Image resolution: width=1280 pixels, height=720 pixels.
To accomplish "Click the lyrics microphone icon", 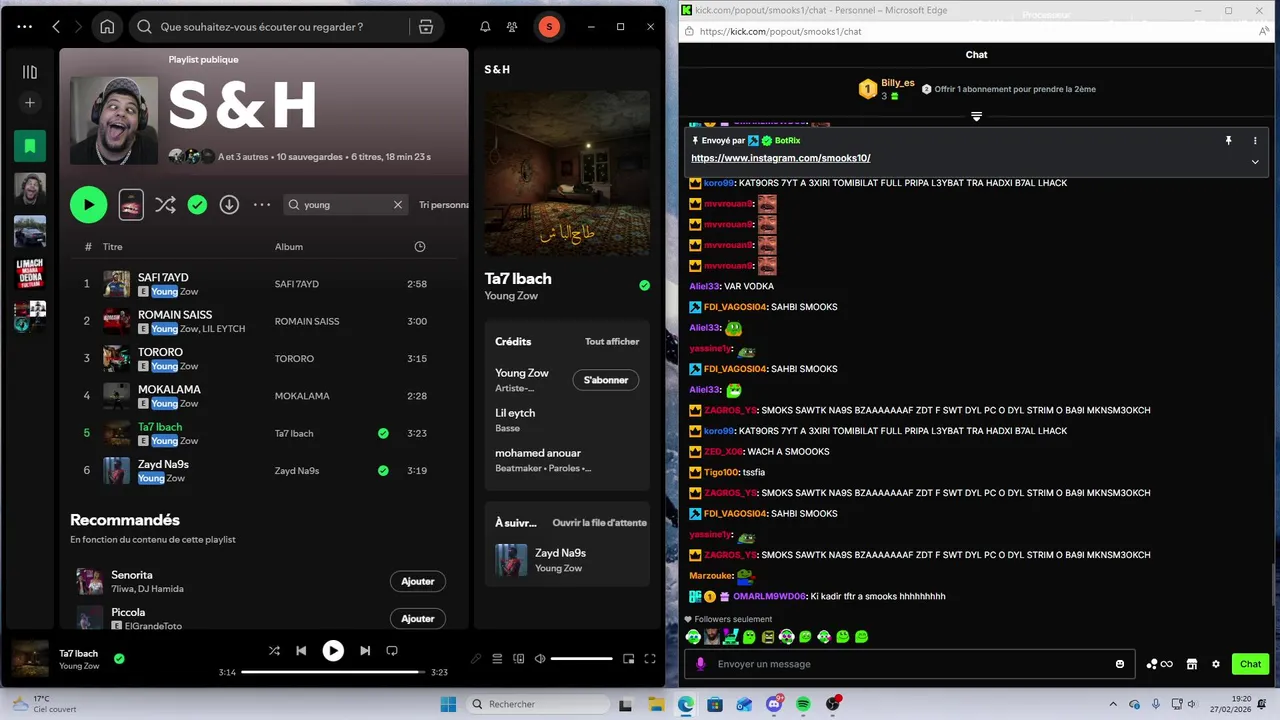I will pyautogui.click(x=476, y=658).
